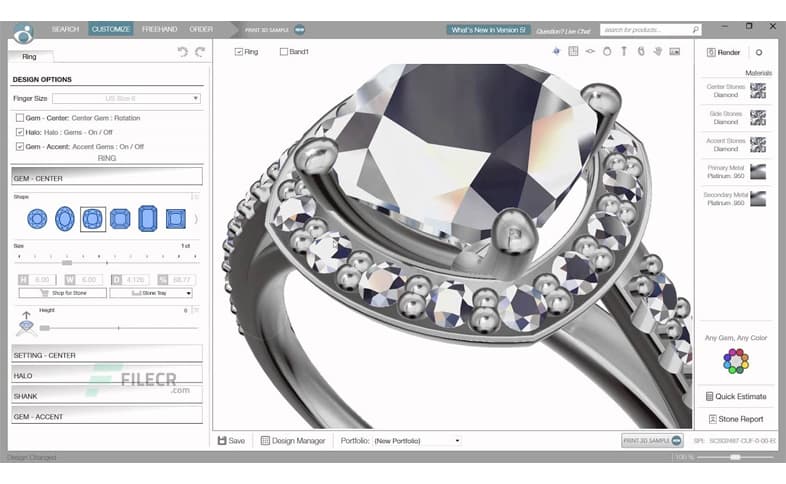Select the radiant cut gem shape
The width and height of the screenshot is (786, 484).
tap(120, 219)
